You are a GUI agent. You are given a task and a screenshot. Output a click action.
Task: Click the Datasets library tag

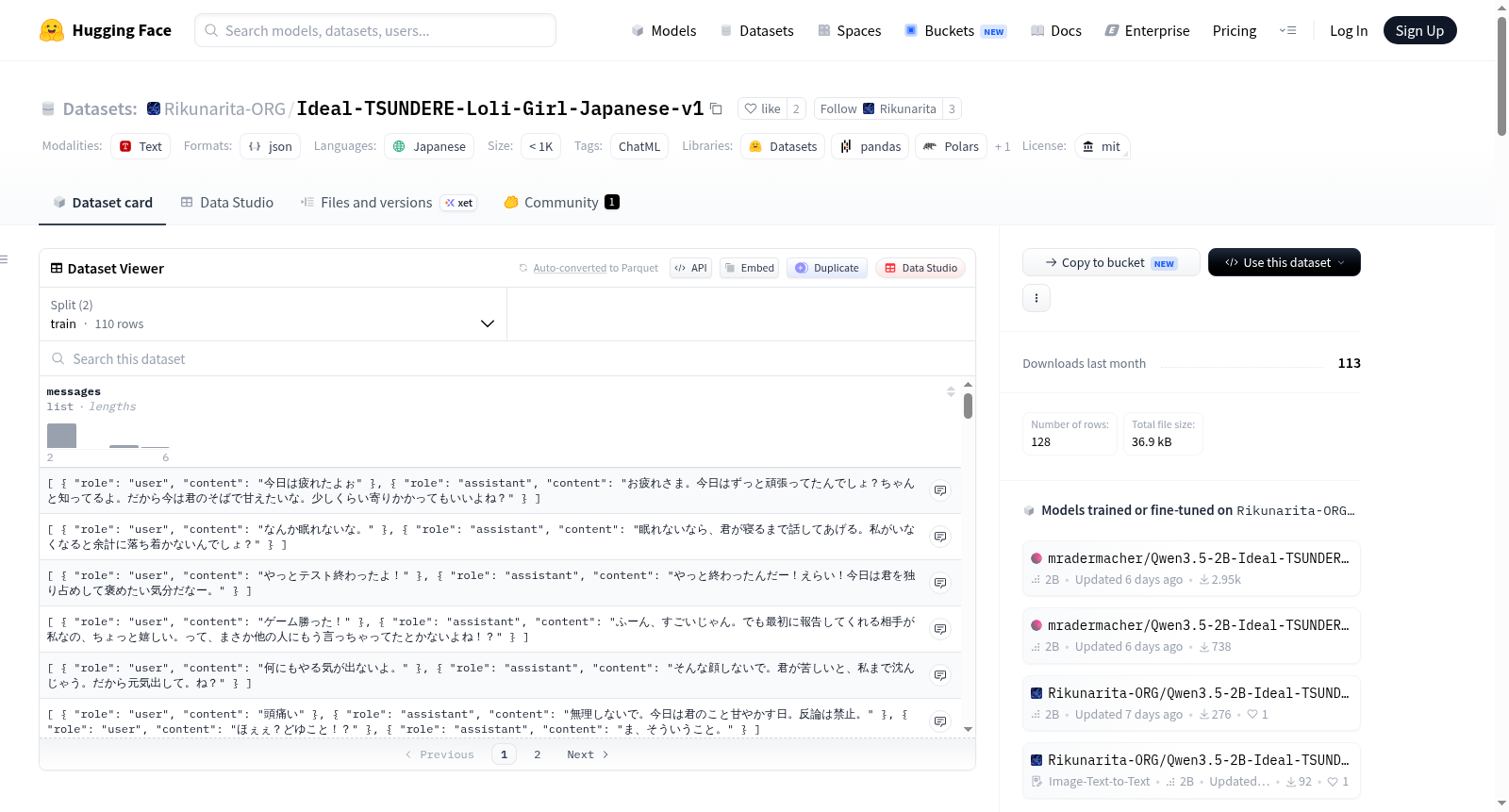click(783, 146)
